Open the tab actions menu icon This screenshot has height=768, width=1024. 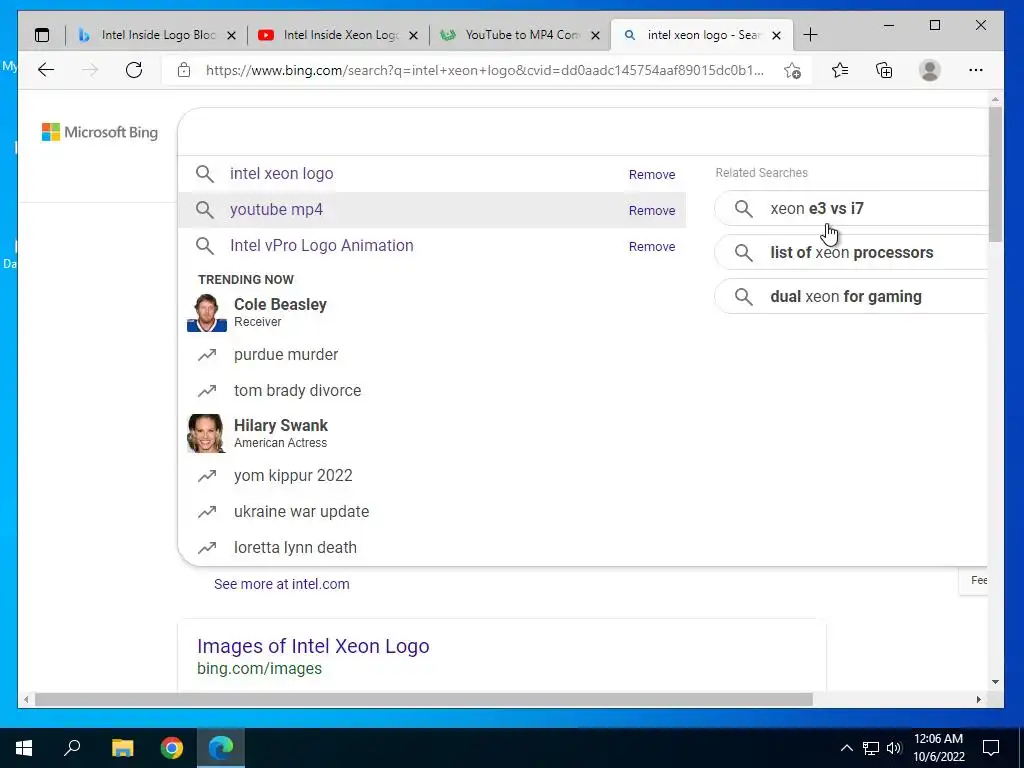point(42,35)
